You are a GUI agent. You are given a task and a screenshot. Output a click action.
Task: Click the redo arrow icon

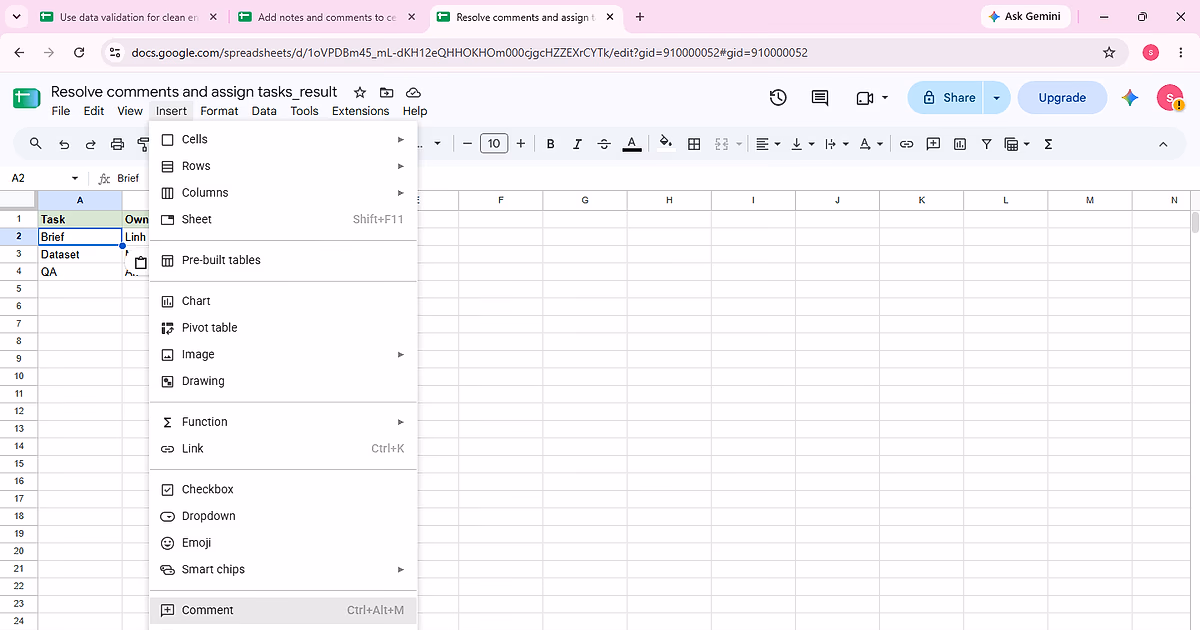click(90, 144)
